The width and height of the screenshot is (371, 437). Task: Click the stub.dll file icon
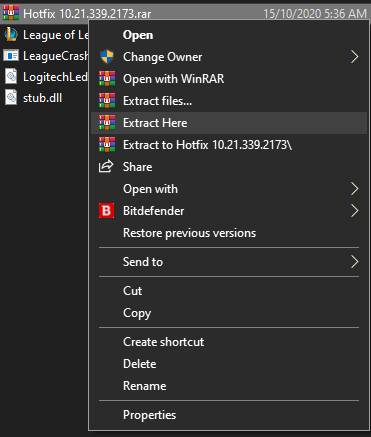click(x=11, y=98)
